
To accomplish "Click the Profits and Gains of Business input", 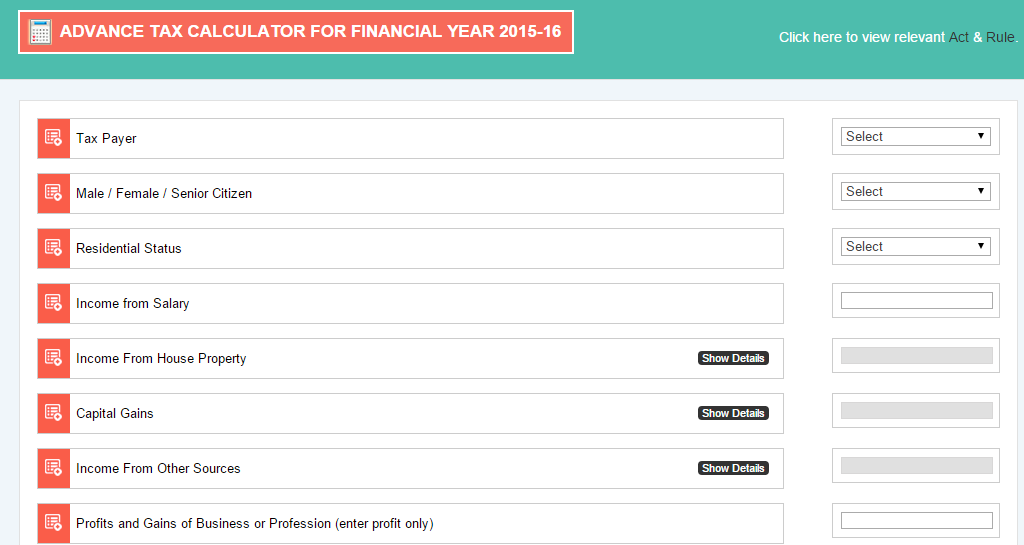I will 916,521.
